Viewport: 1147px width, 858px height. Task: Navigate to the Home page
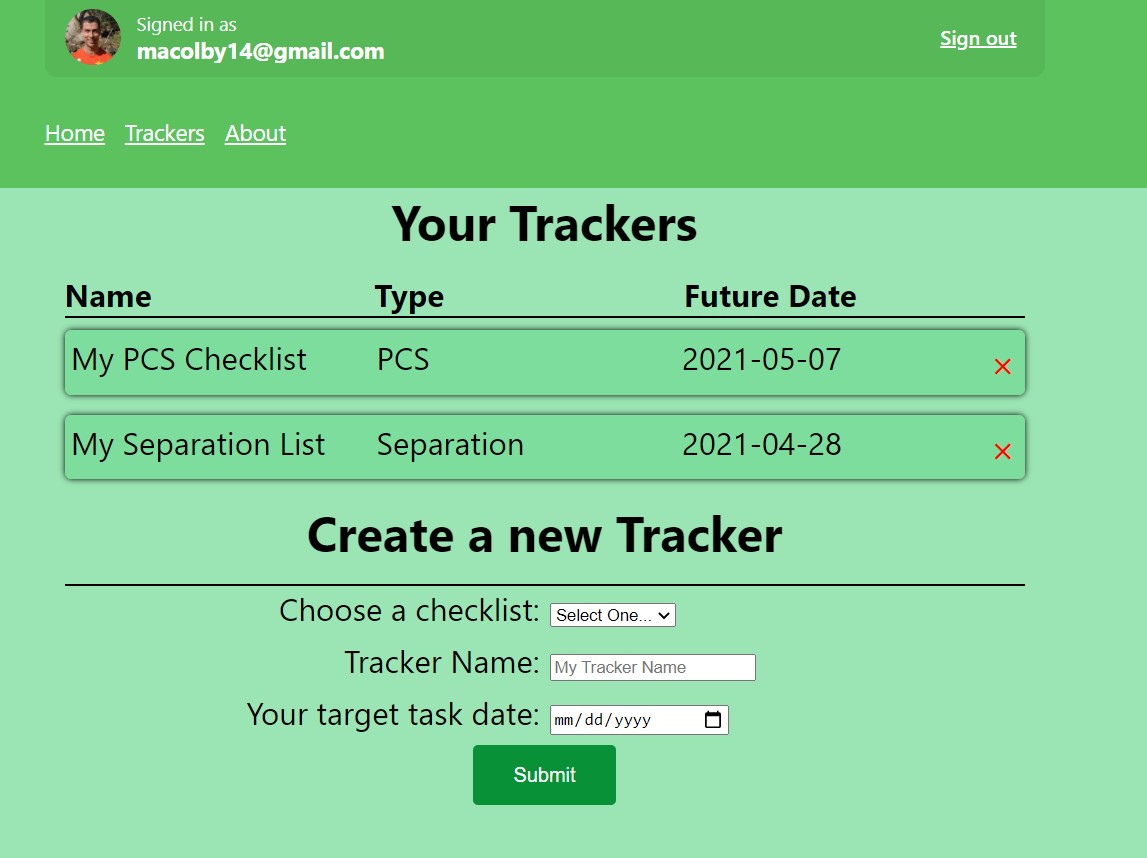(x=74, y=133)
